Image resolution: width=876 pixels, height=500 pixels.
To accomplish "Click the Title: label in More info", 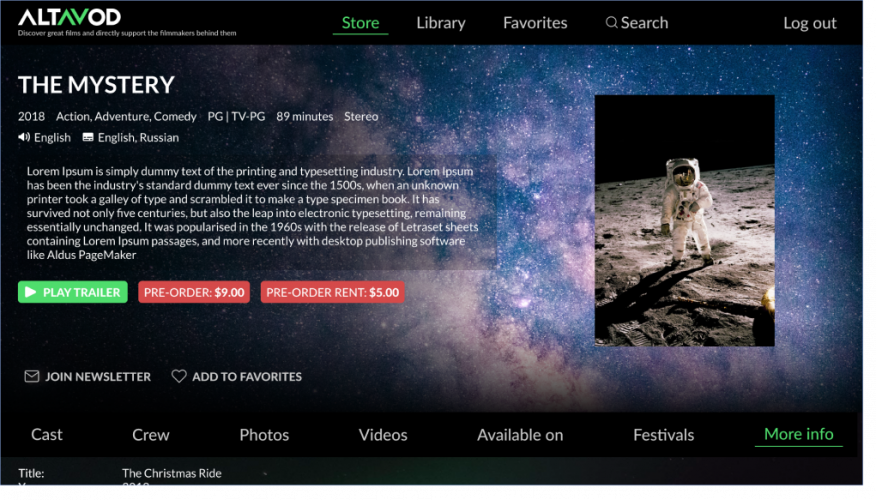I will click(x=31, y=473).
